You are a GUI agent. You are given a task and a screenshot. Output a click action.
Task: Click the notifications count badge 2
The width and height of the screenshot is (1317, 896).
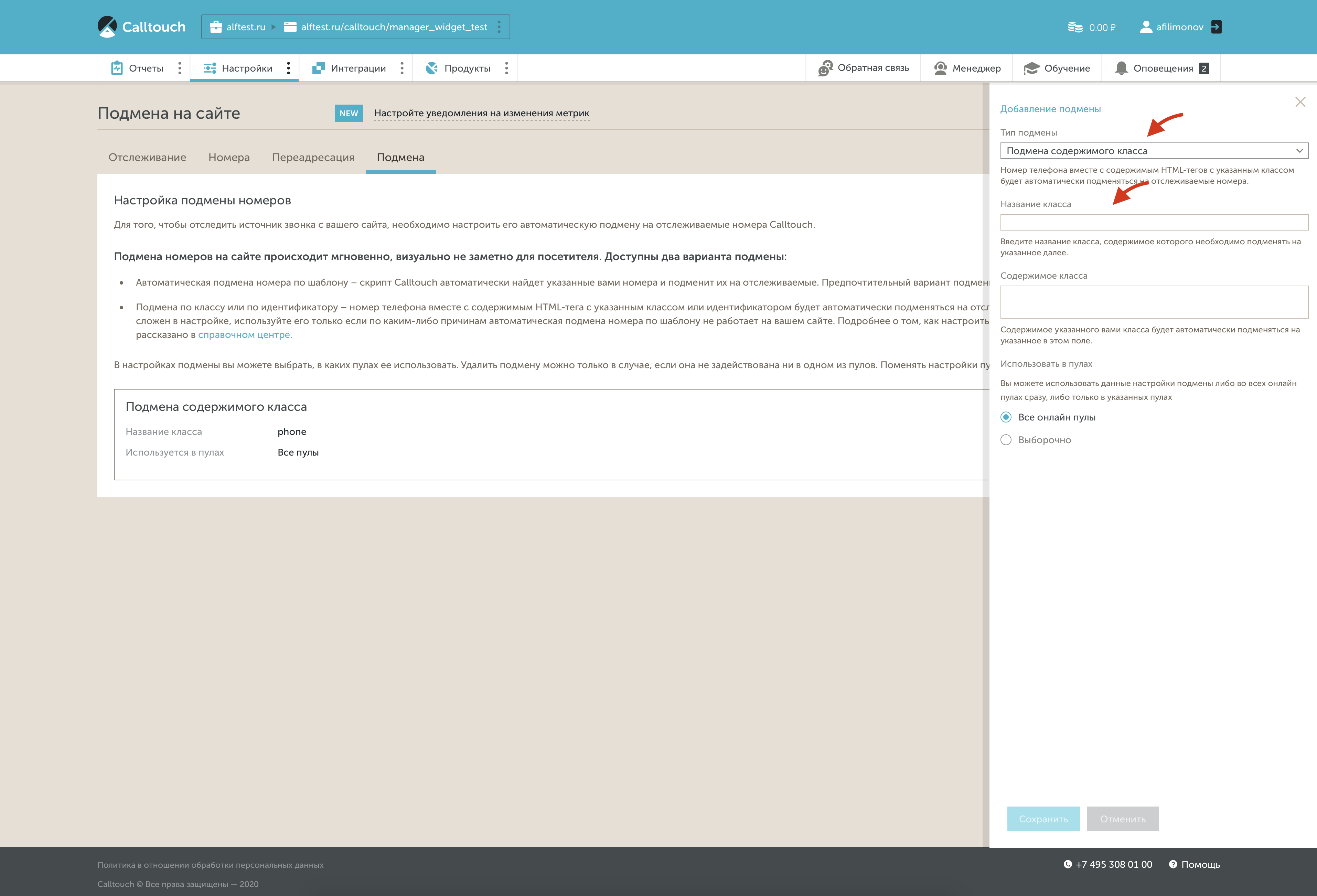(1204, 68)
